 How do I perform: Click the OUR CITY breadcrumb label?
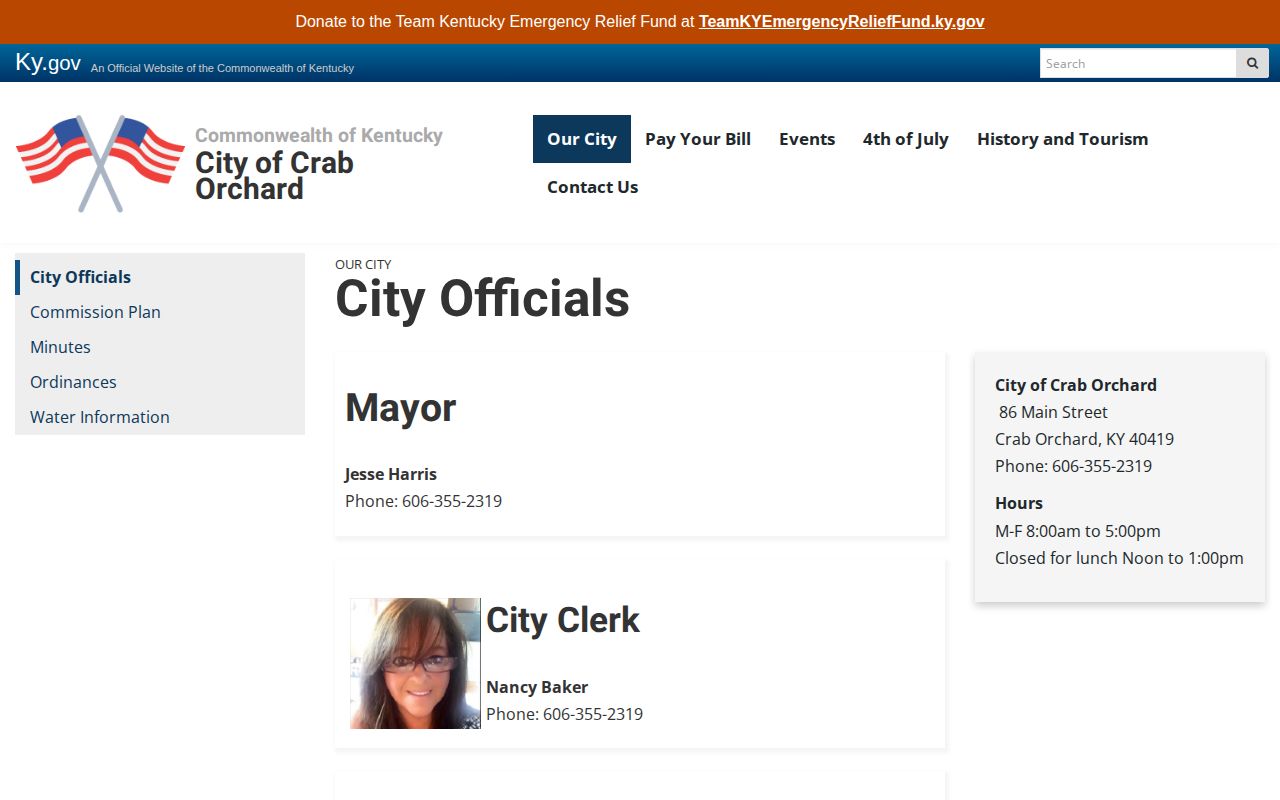tap(363, 265)
